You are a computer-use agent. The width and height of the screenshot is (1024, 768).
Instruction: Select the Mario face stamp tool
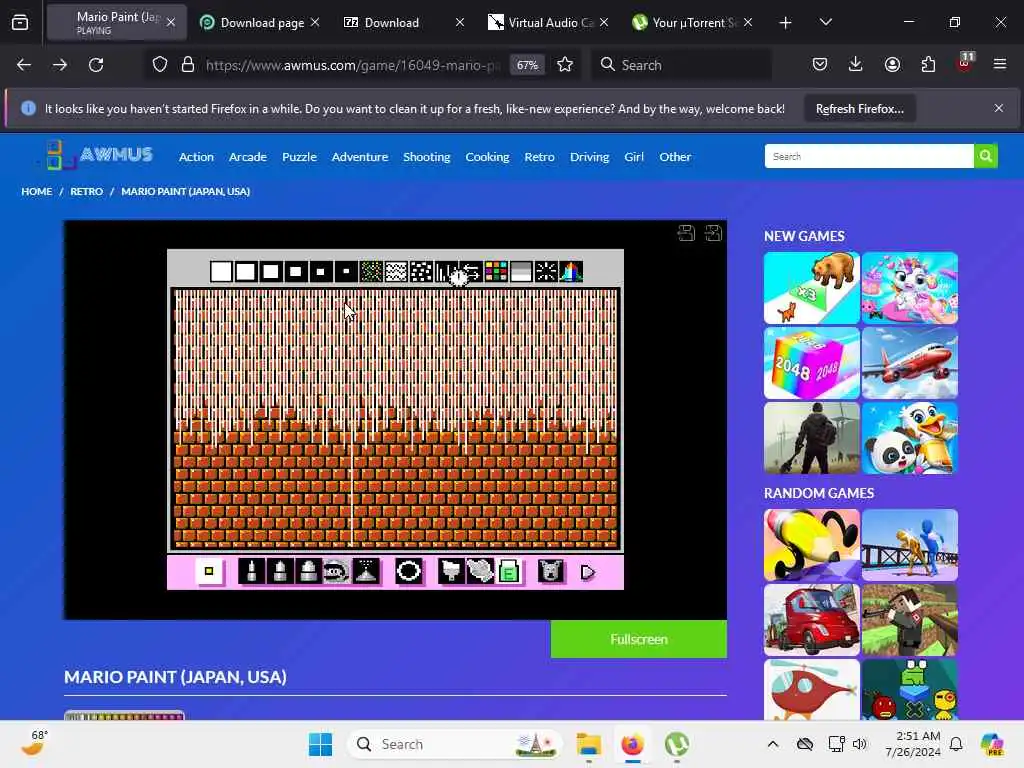336,571
